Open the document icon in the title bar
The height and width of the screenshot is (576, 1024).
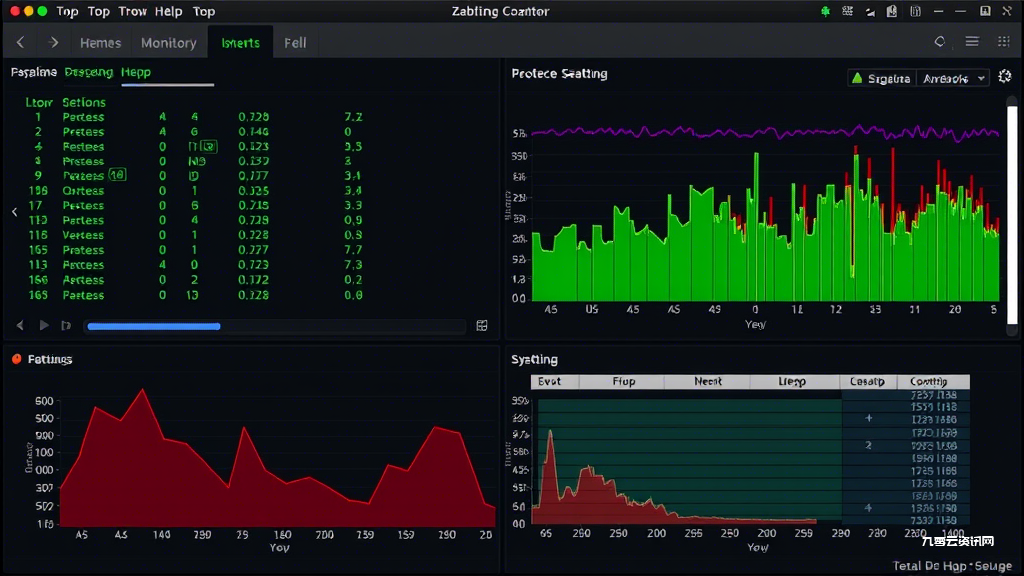point(892,11)
